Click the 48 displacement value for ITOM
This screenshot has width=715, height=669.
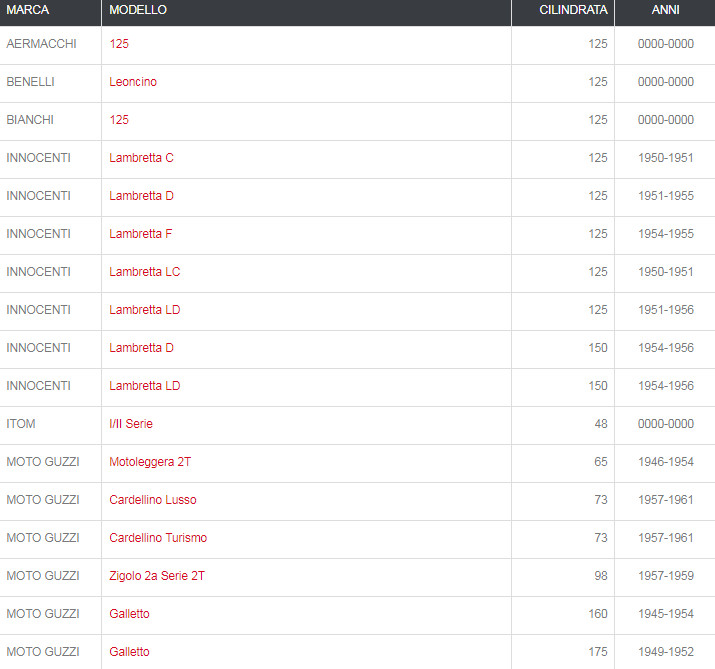pyautogui.click(x=601, y=424)
